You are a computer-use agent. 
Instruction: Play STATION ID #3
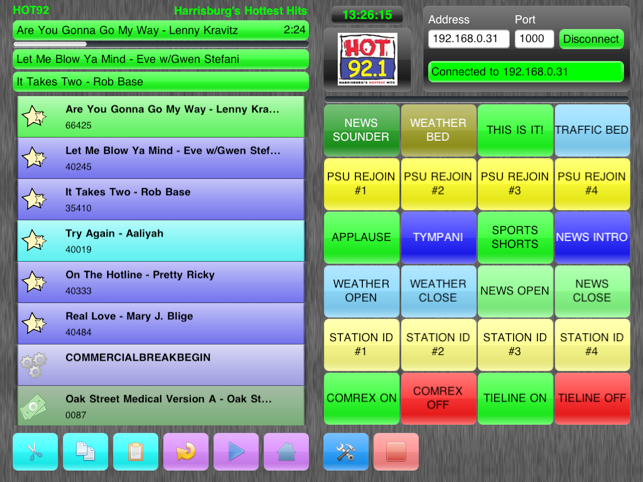pyautogui.click(x=515, y=345)
